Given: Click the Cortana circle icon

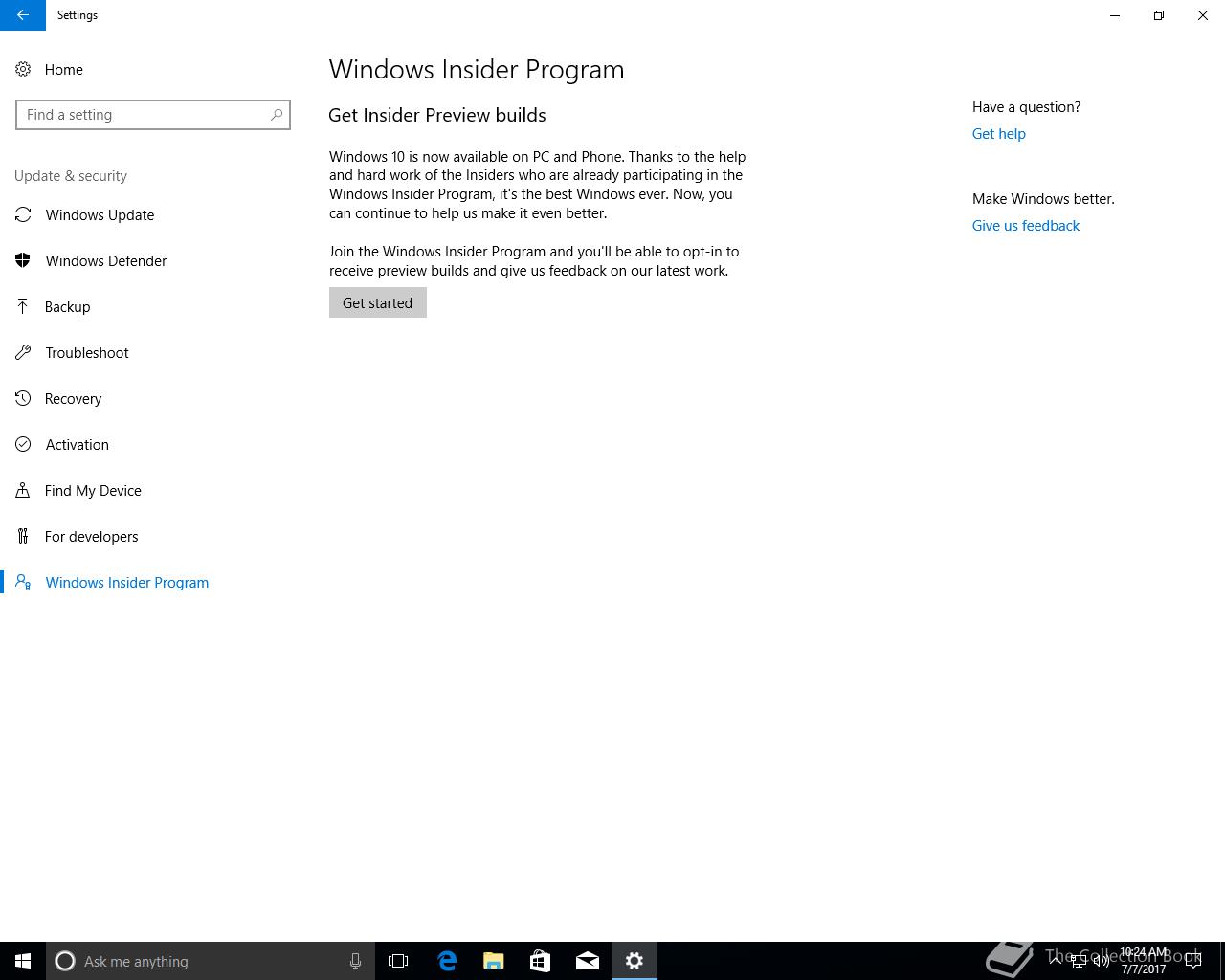Looking at the screenshot, I should click(65, 961).
